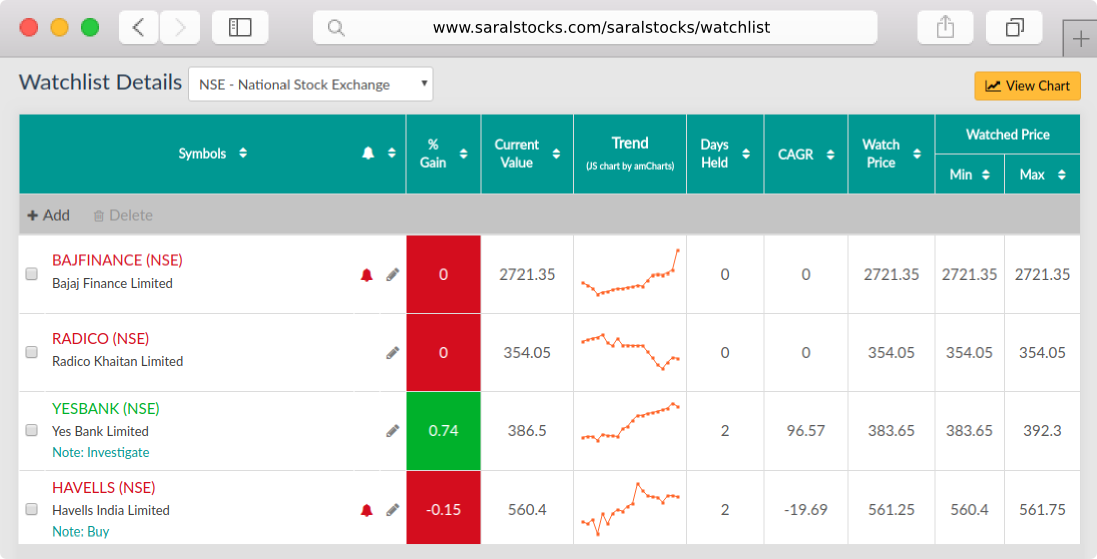Go back using the browser back arrow
The image size is (1097, 559).
coord(139,27)
